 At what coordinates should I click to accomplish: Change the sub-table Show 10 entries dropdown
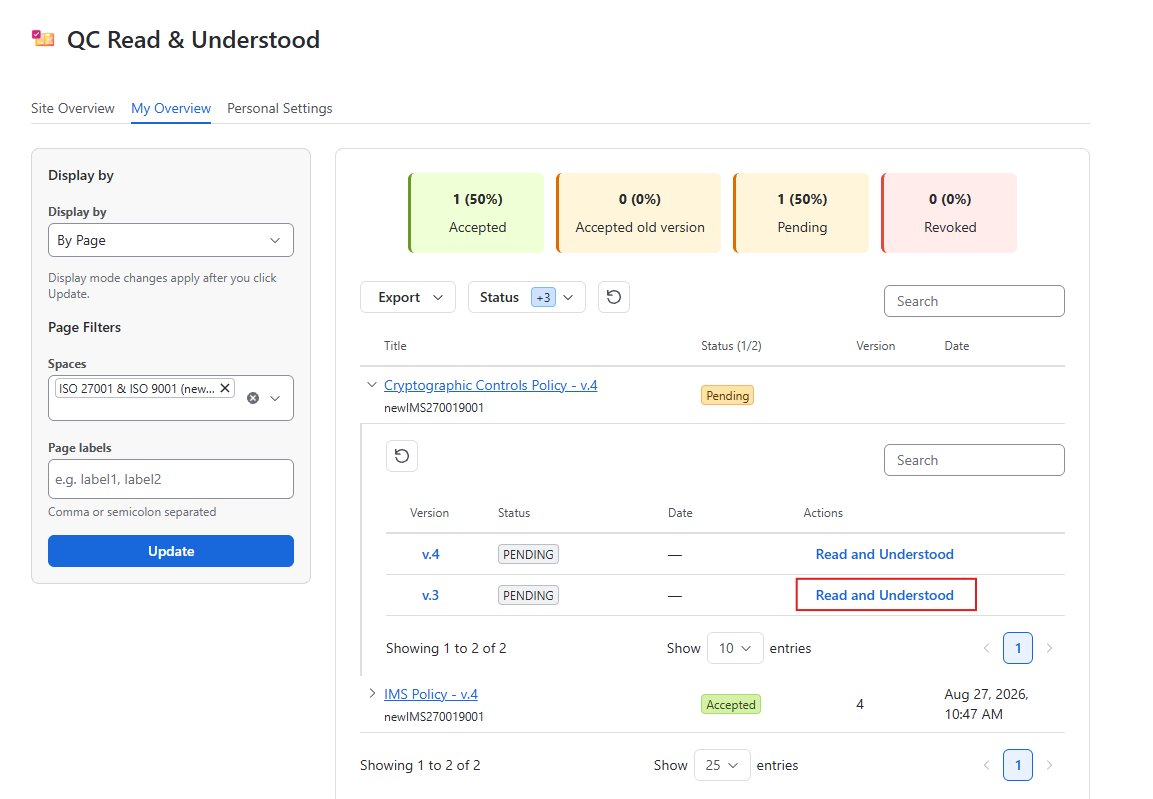pos(735,648)
